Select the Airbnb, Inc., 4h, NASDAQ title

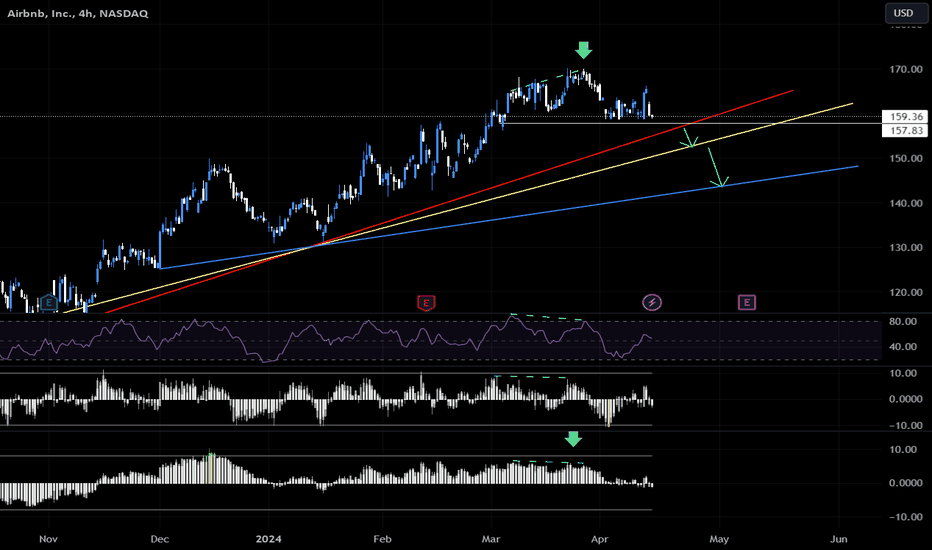78,13
